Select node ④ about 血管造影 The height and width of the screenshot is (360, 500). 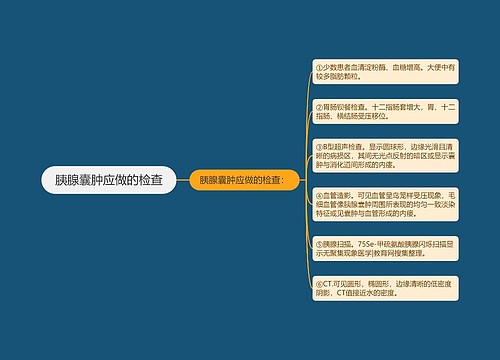pos(385,204)
